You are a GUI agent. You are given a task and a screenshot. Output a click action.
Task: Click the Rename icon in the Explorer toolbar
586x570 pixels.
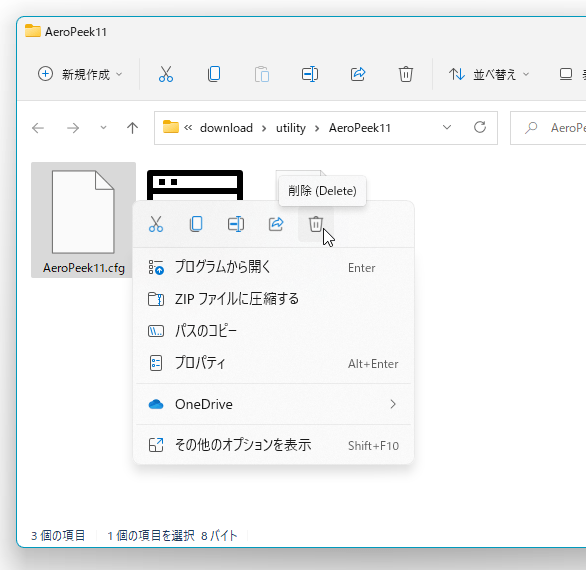coord(310,74)
